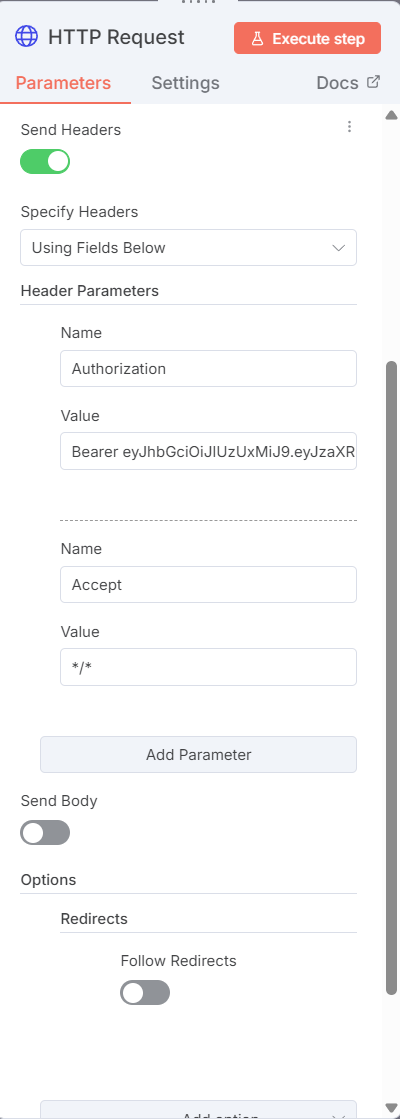
Task: Click the Bearer token value field
Action: click(208, 451)
